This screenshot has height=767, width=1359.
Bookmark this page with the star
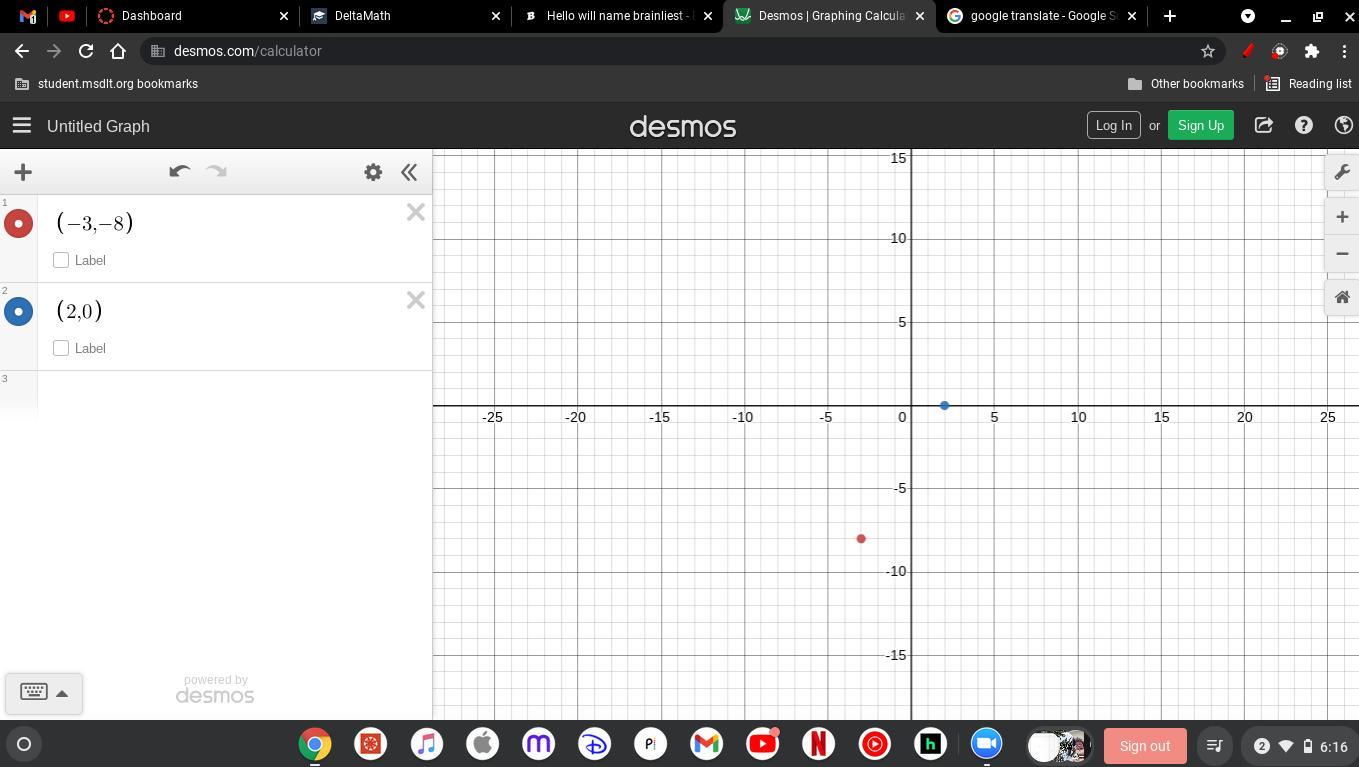pos(1208,51)
